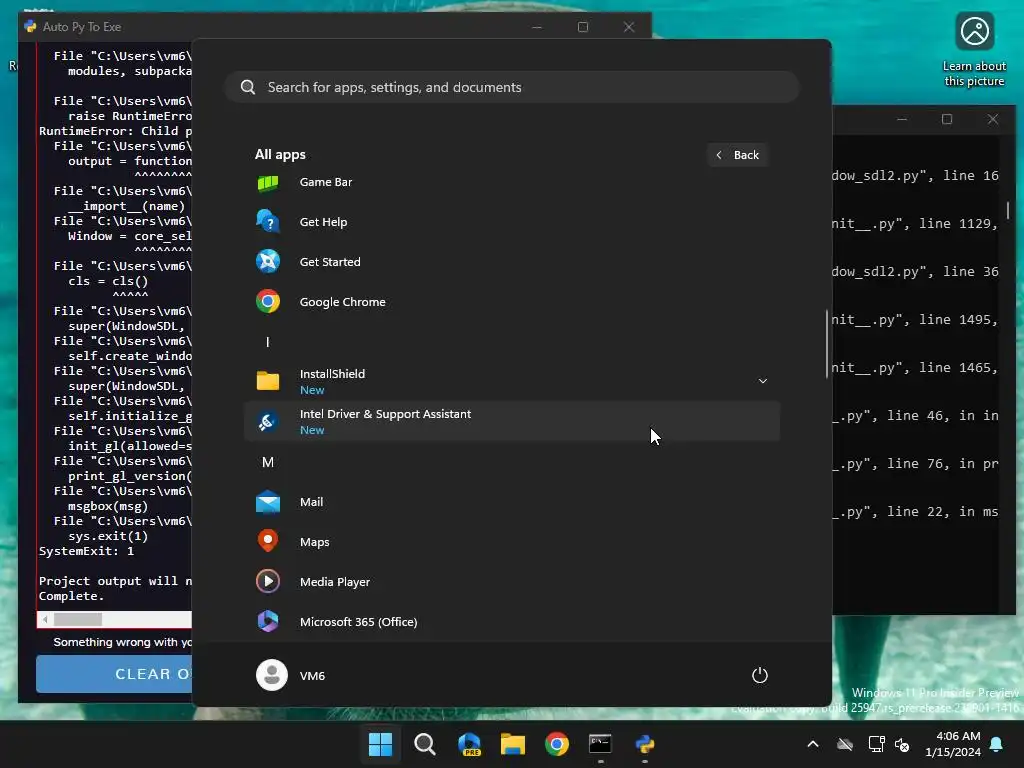Open the InstallShield folder icon
Viewport: 1024px width, 768px height.
click(x=268, y=381)
